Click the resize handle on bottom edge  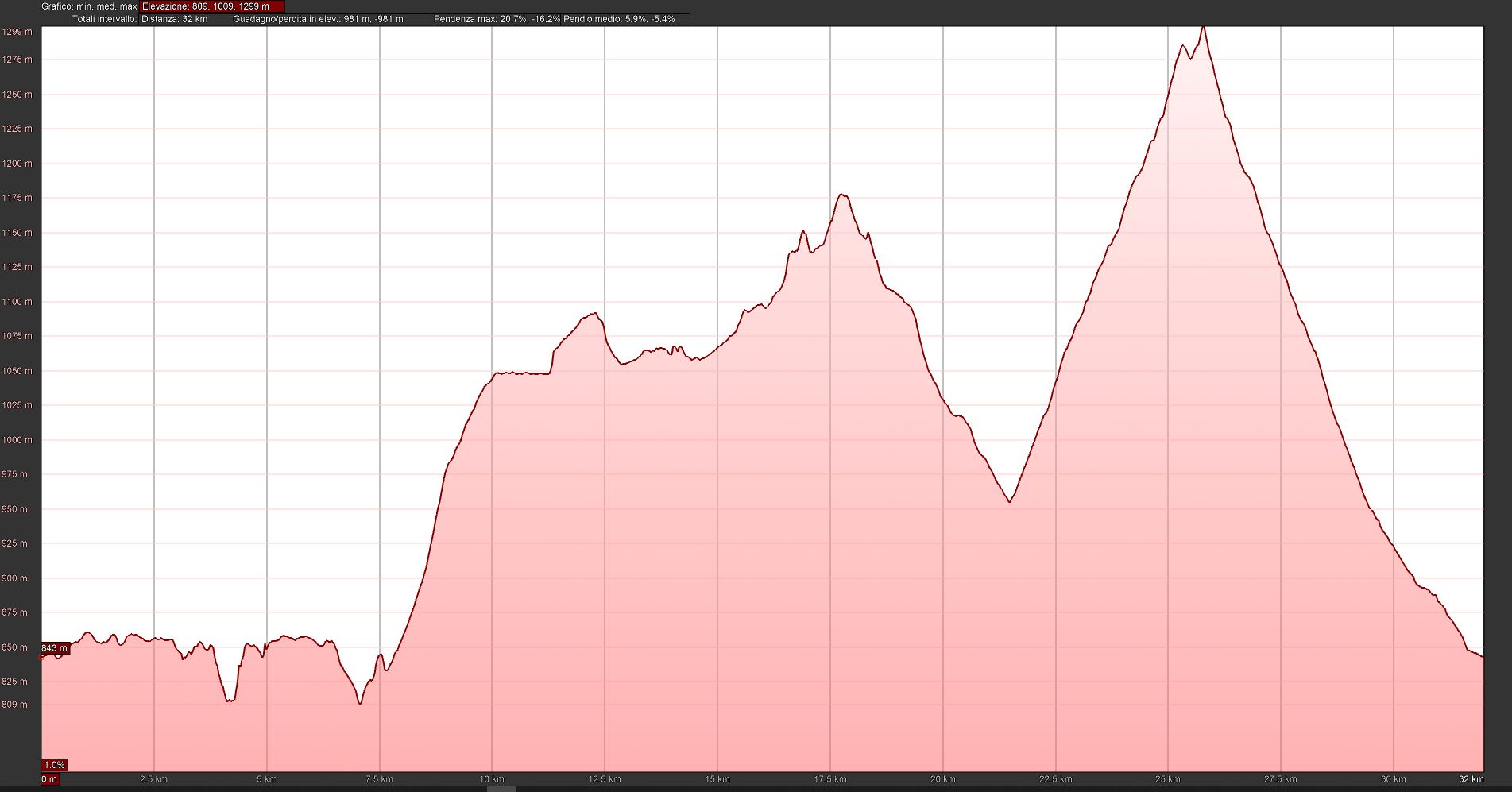(x=501, y=789)
